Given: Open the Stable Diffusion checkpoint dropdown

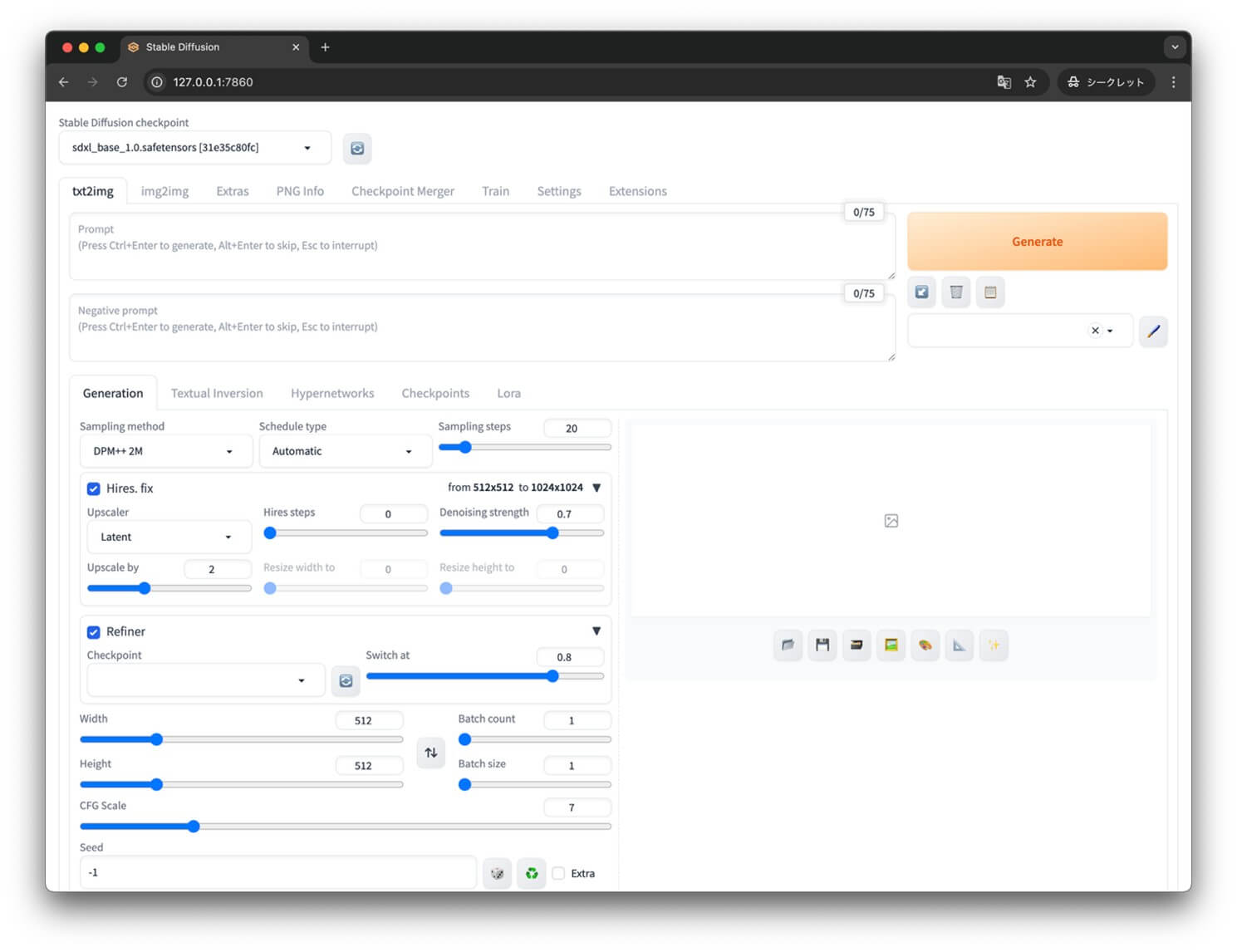Looking at the screenshot, I should pyautogui.click(x=195, y=148).
